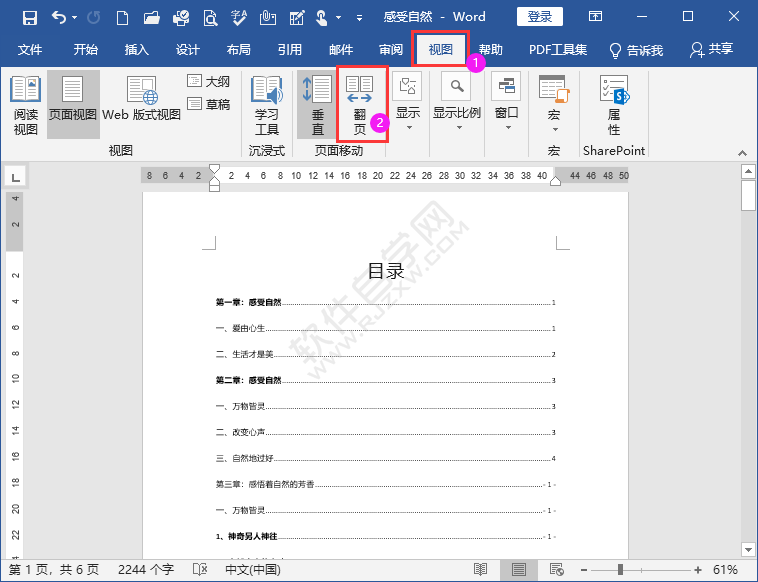Click page count 第1页，共6页 in status bar

pyautogui.click(x=54, y=570)
